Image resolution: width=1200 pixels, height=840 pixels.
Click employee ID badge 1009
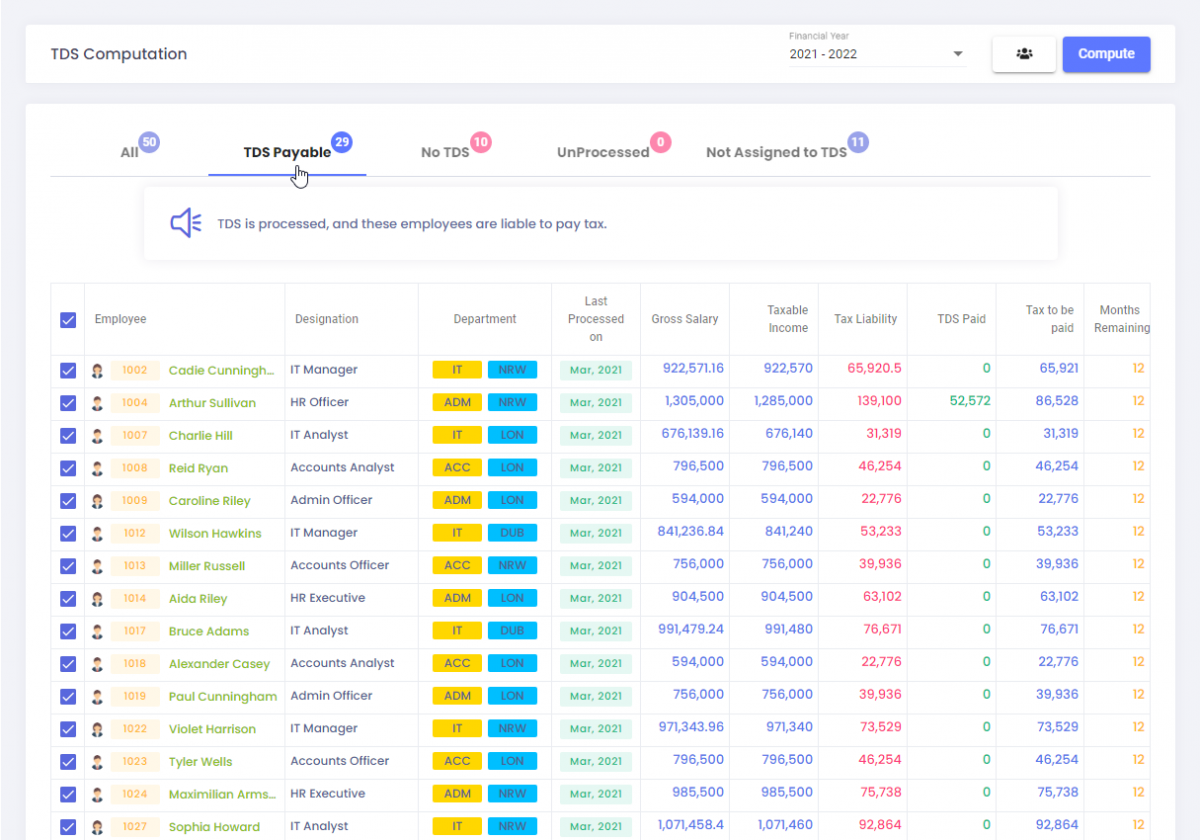click(135, 501)
